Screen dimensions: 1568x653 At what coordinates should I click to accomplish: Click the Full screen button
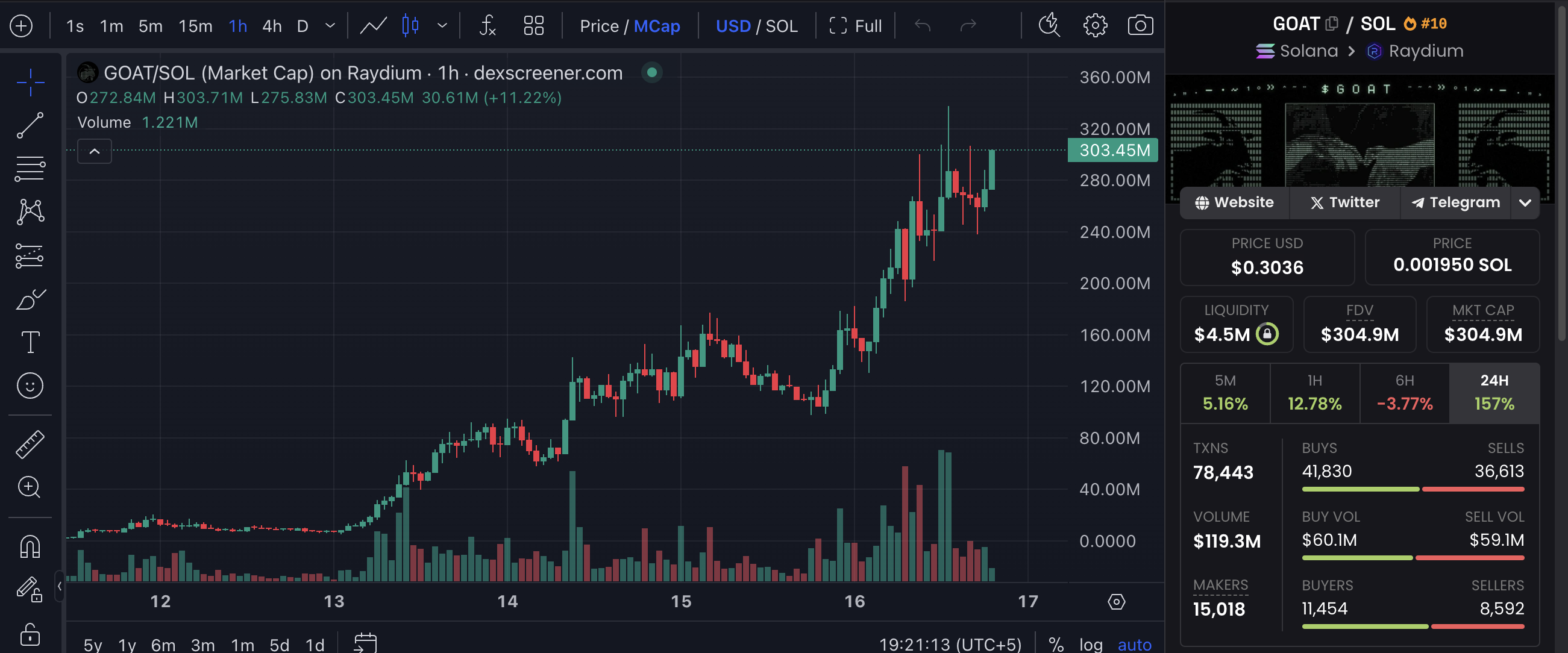click(x=855, y=25)
